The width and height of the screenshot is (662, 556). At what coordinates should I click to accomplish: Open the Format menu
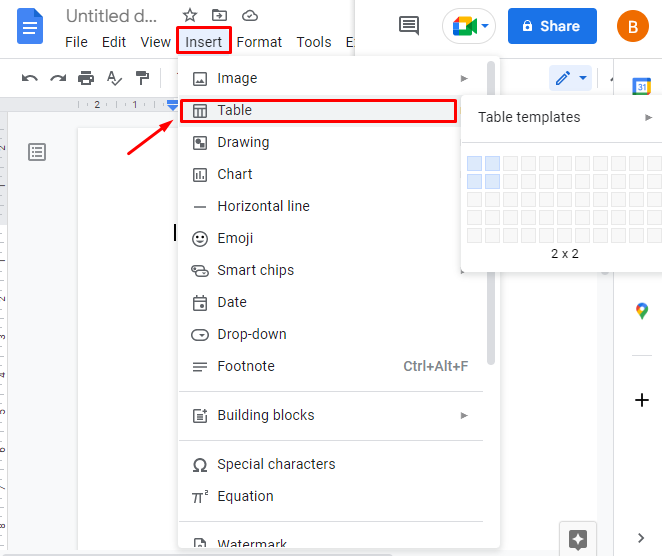(259, 42)
